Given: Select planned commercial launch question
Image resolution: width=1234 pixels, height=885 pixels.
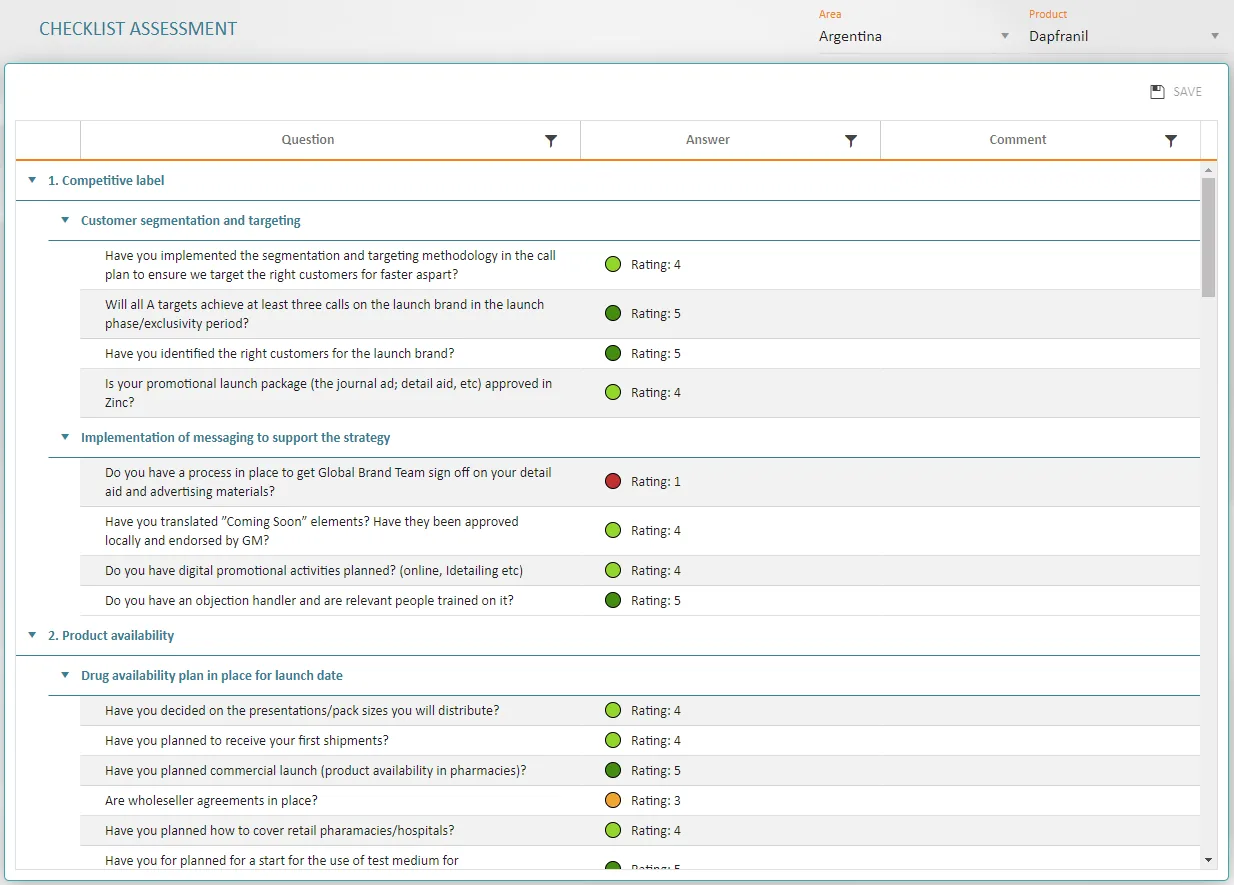Looking at the screenshot, I should coord(315,771).
